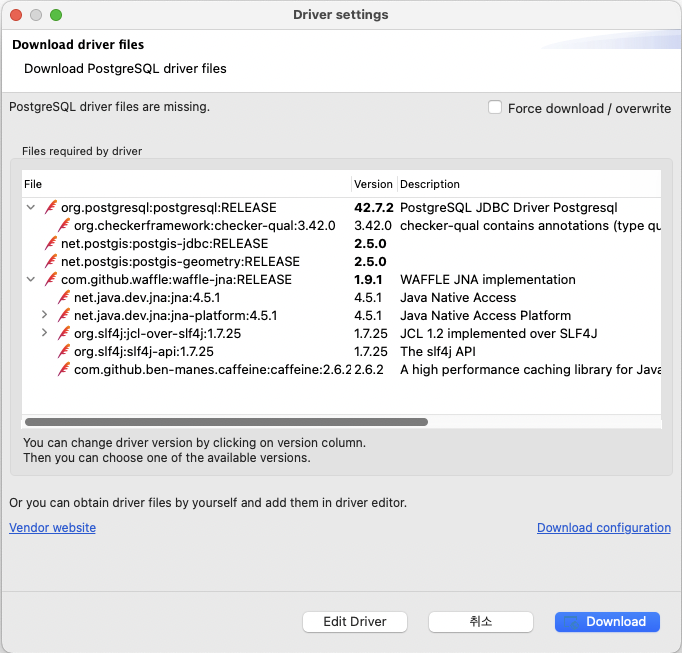Image resolution: width=682 pixels, height=653 pixels.
Task: Click the Description column header
Action: [529, 184]
